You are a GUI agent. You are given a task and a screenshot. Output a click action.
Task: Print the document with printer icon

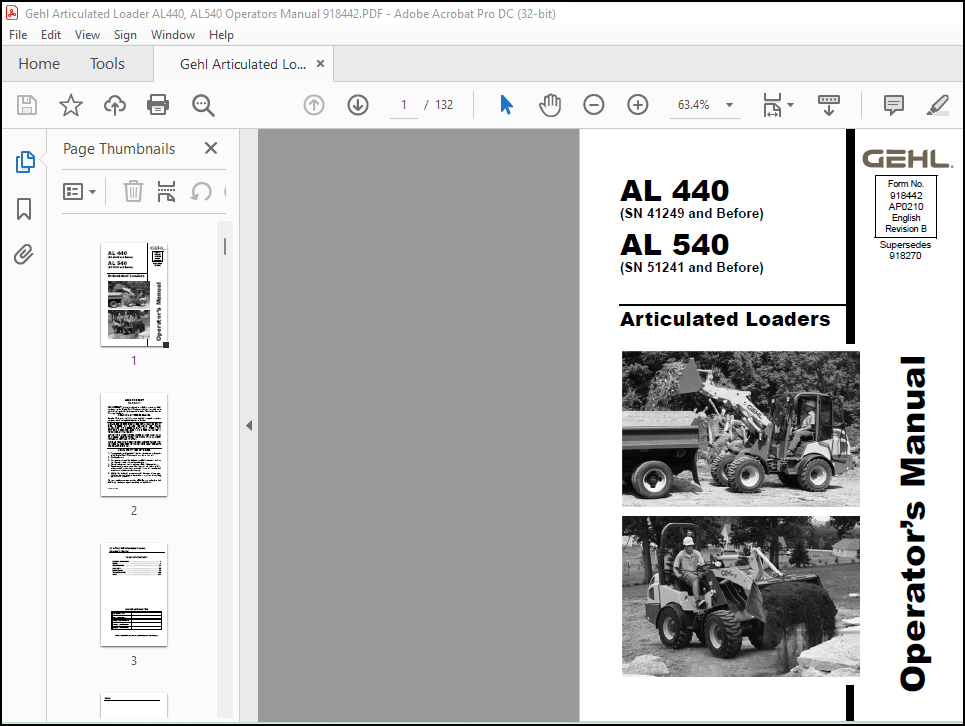pos(158,105)
